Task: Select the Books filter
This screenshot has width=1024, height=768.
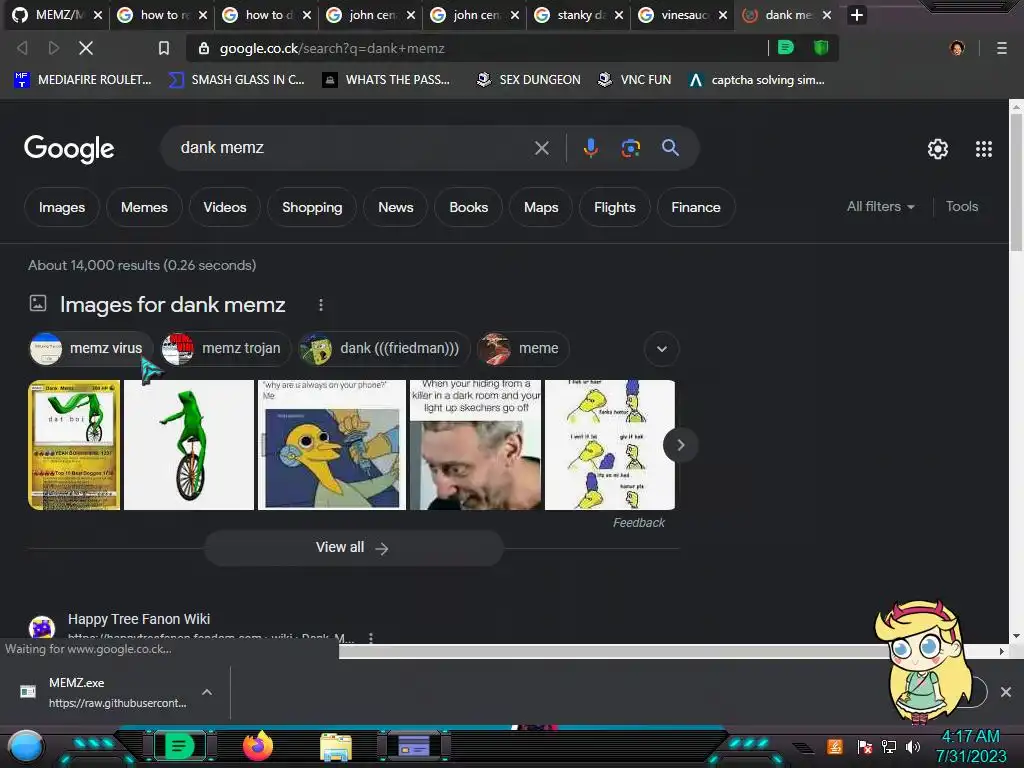Action: coord(469,207)
